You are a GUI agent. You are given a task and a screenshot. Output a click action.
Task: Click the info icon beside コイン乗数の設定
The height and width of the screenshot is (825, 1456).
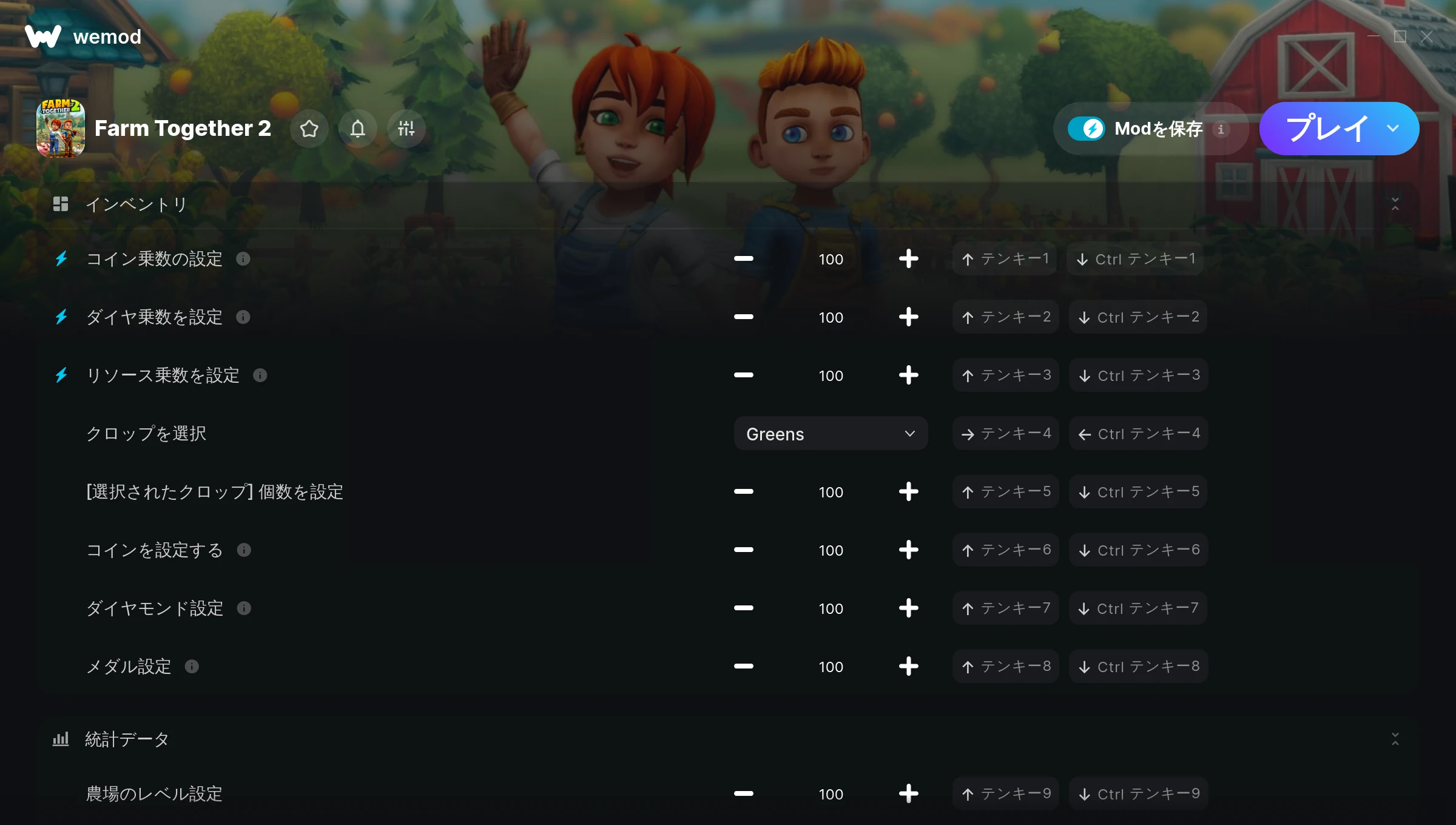243,259
